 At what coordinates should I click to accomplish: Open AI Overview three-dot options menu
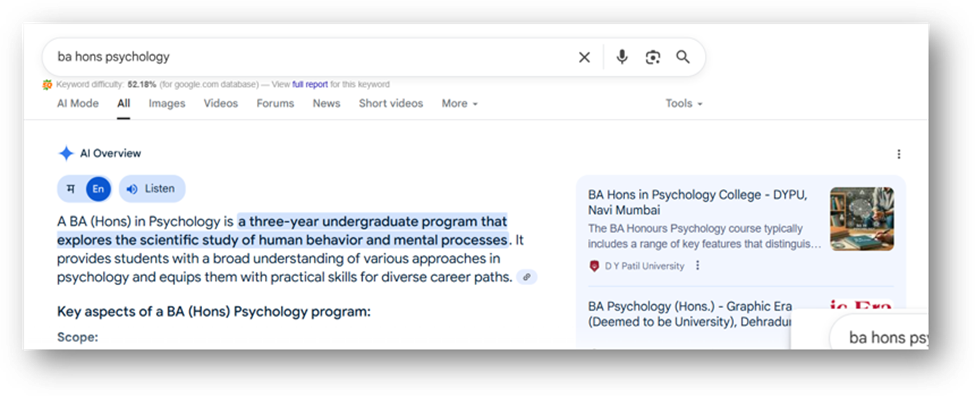[899, 154]
